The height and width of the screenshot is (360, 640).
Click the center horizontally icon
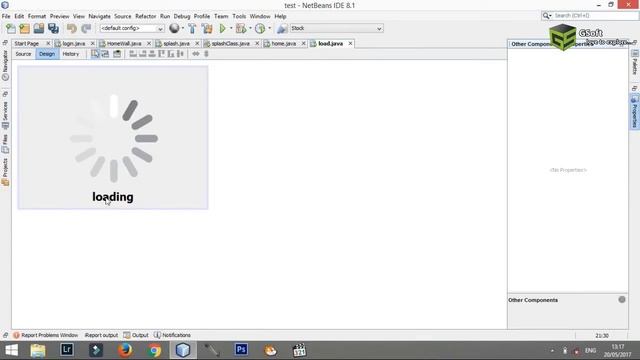[x=152, y=54]
